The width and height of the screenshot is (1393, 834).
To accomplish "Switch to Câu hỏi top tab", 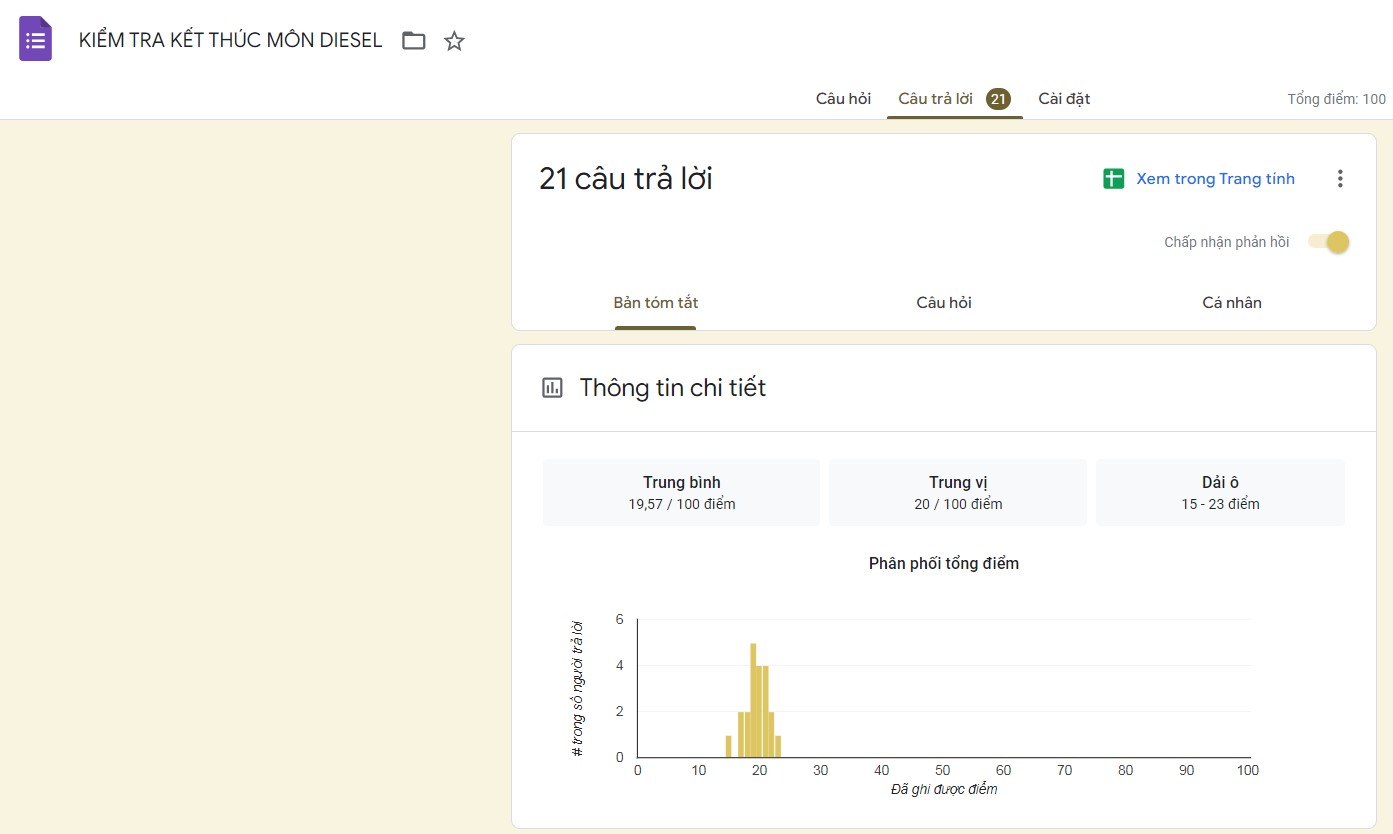I will [843, 98].
